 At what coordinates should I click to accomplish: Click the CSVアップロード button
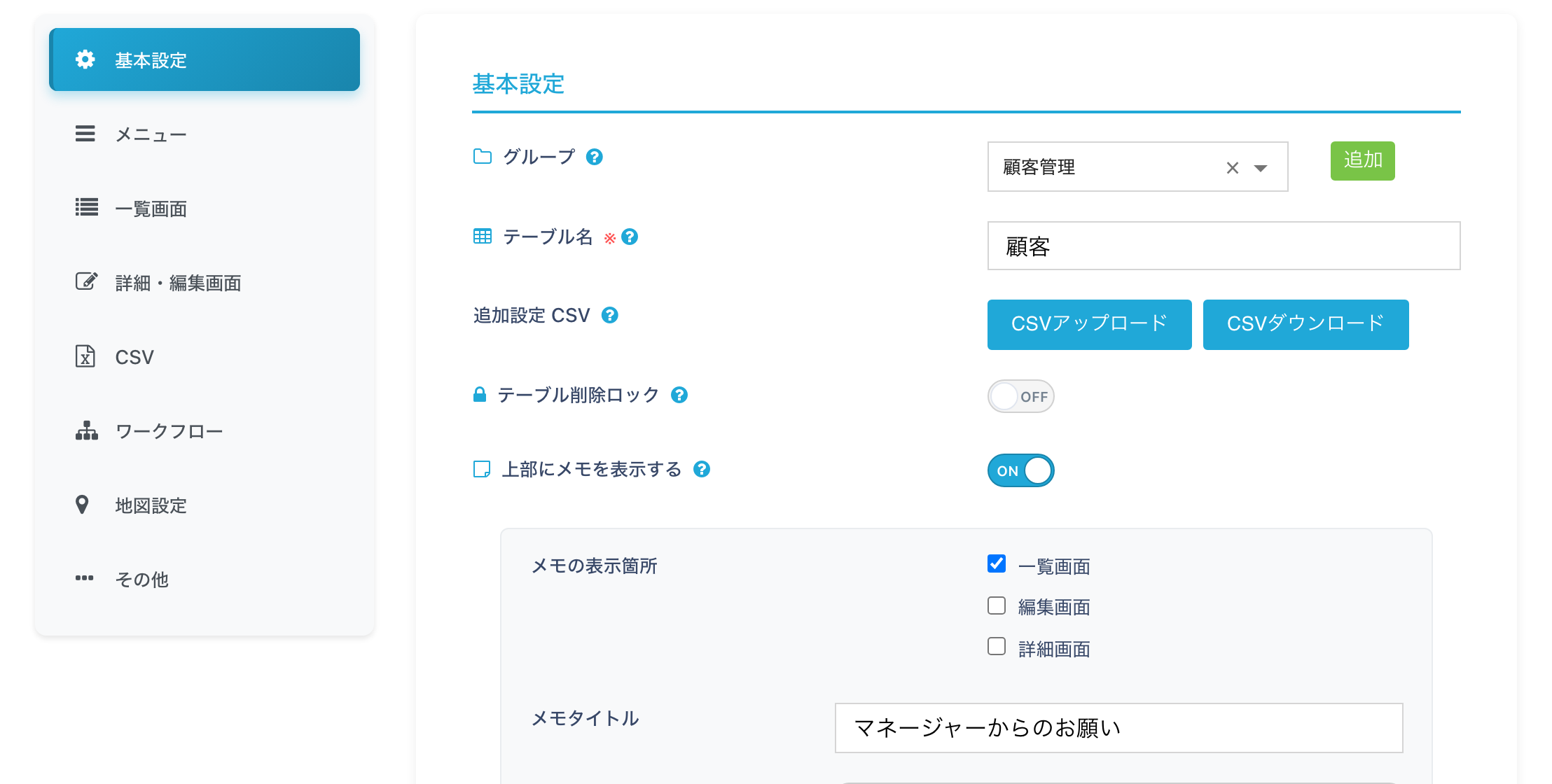coord(1089,324)
